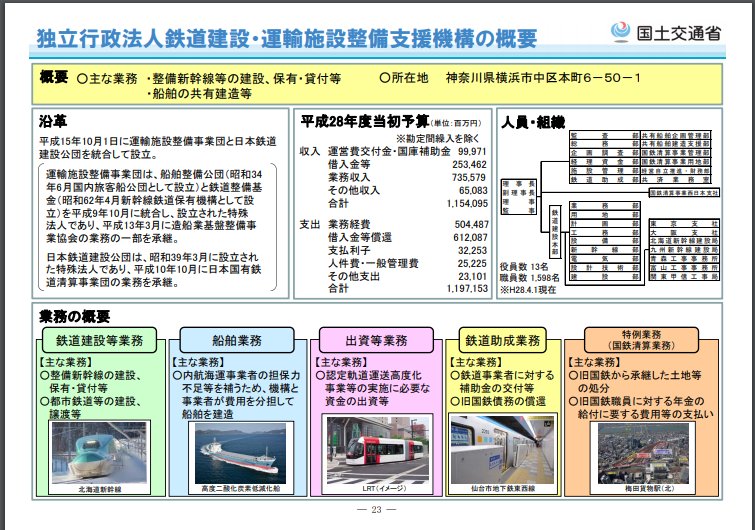Select the slide title 独立行政法人鉄道建設・運輸施設整備支援機構の概要
Image resolution: width=755 pixels, height=530 pixels.
[286, 39]
